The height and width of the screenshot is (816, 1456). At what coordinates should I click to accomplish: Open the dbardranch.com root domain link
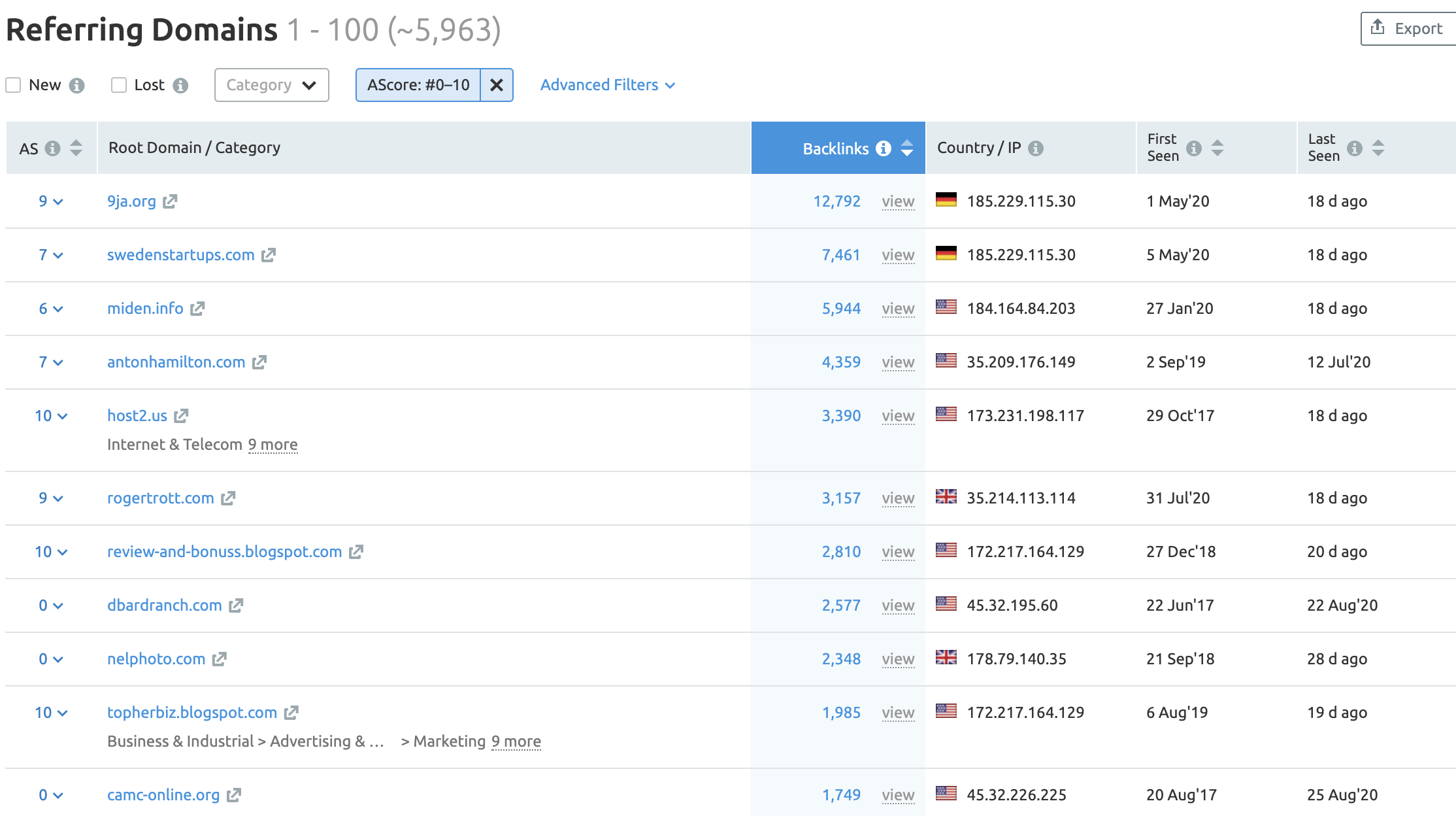point(164,605)
